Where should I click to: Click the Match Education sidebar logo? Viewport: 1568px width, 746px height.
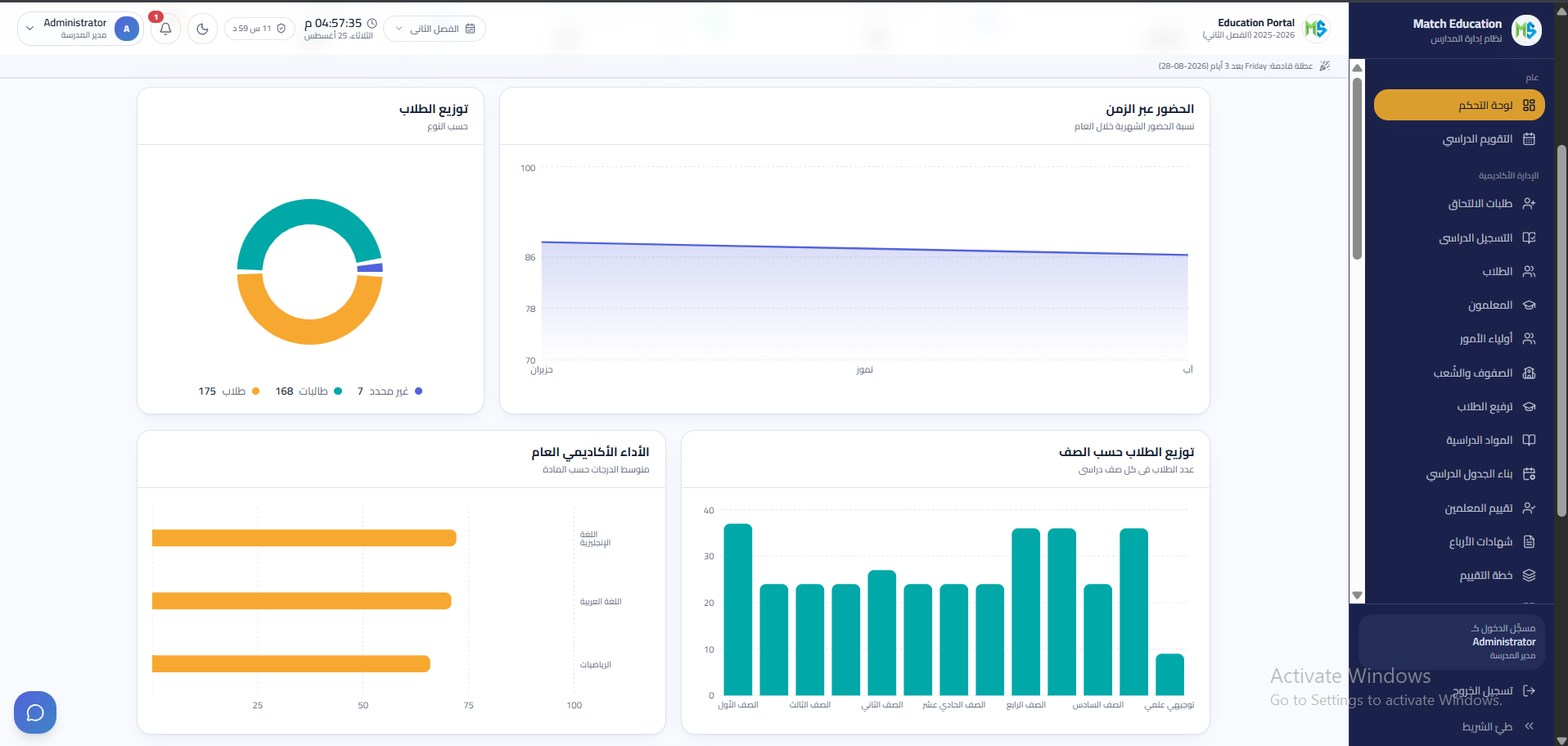[1525, 30]
